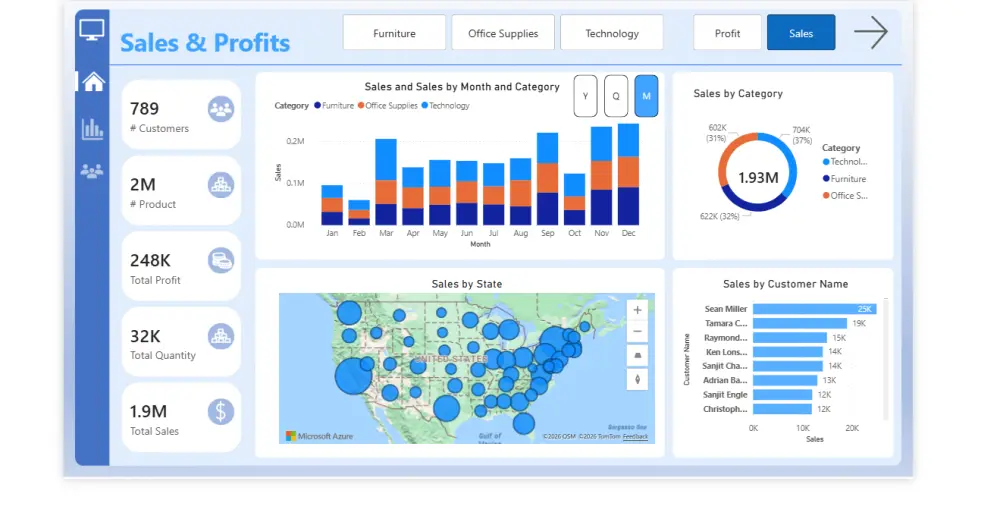Switch measure to Profit
Viewport: 1000px width, 519px height.
727,33
